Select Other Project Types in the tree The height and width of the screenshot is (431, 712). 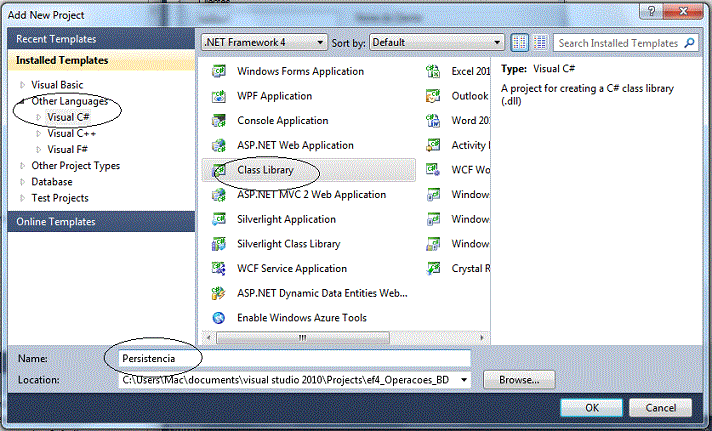pos(76,166)
